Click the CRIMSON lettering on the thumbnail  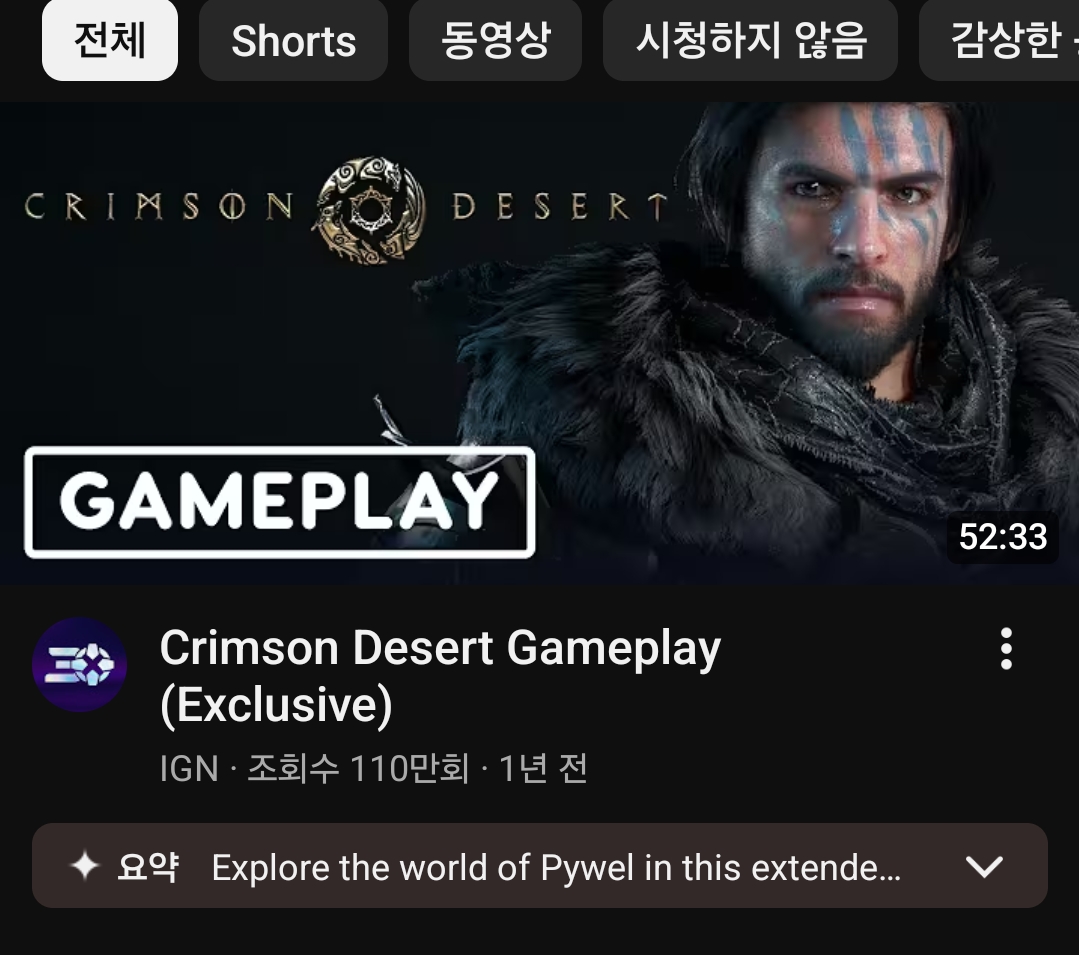(x=159, y=206)
